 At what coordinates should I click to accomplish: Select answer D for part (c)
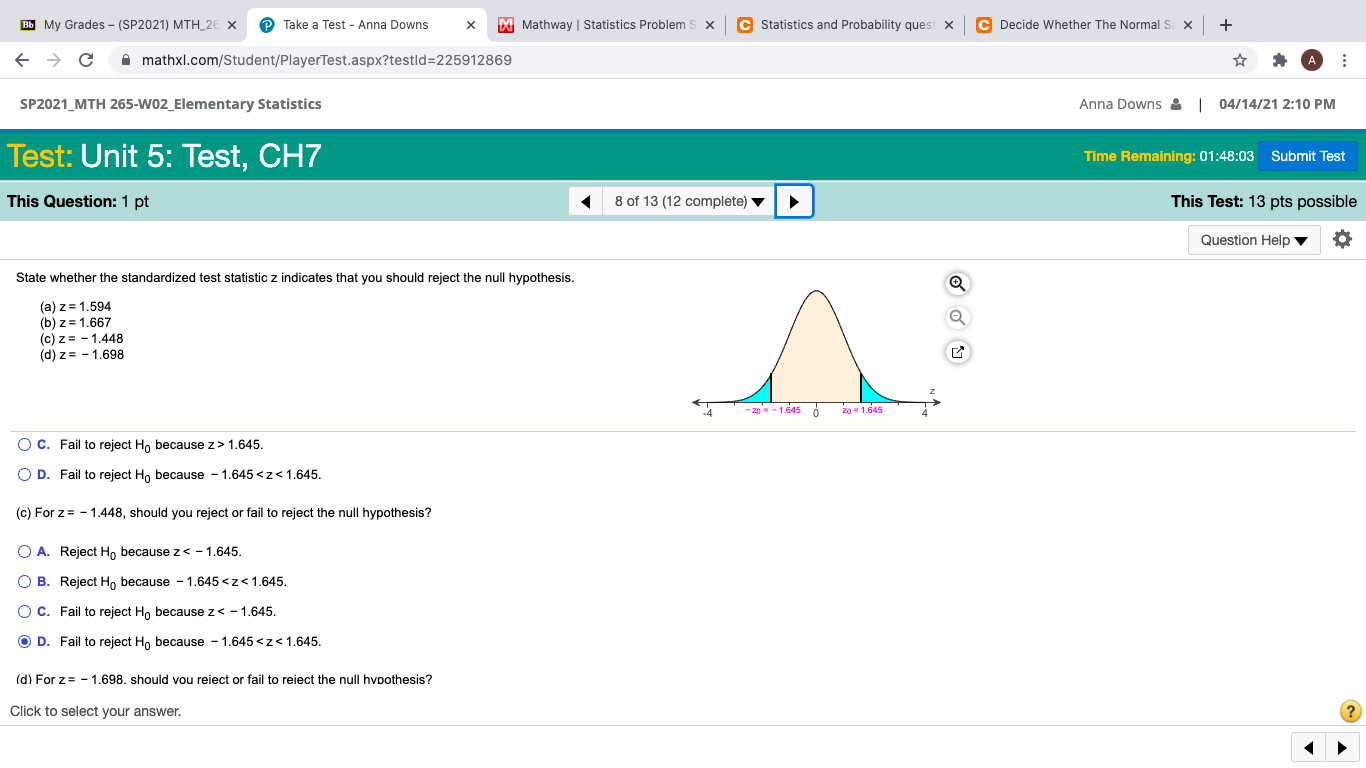(x=24, y=641)
